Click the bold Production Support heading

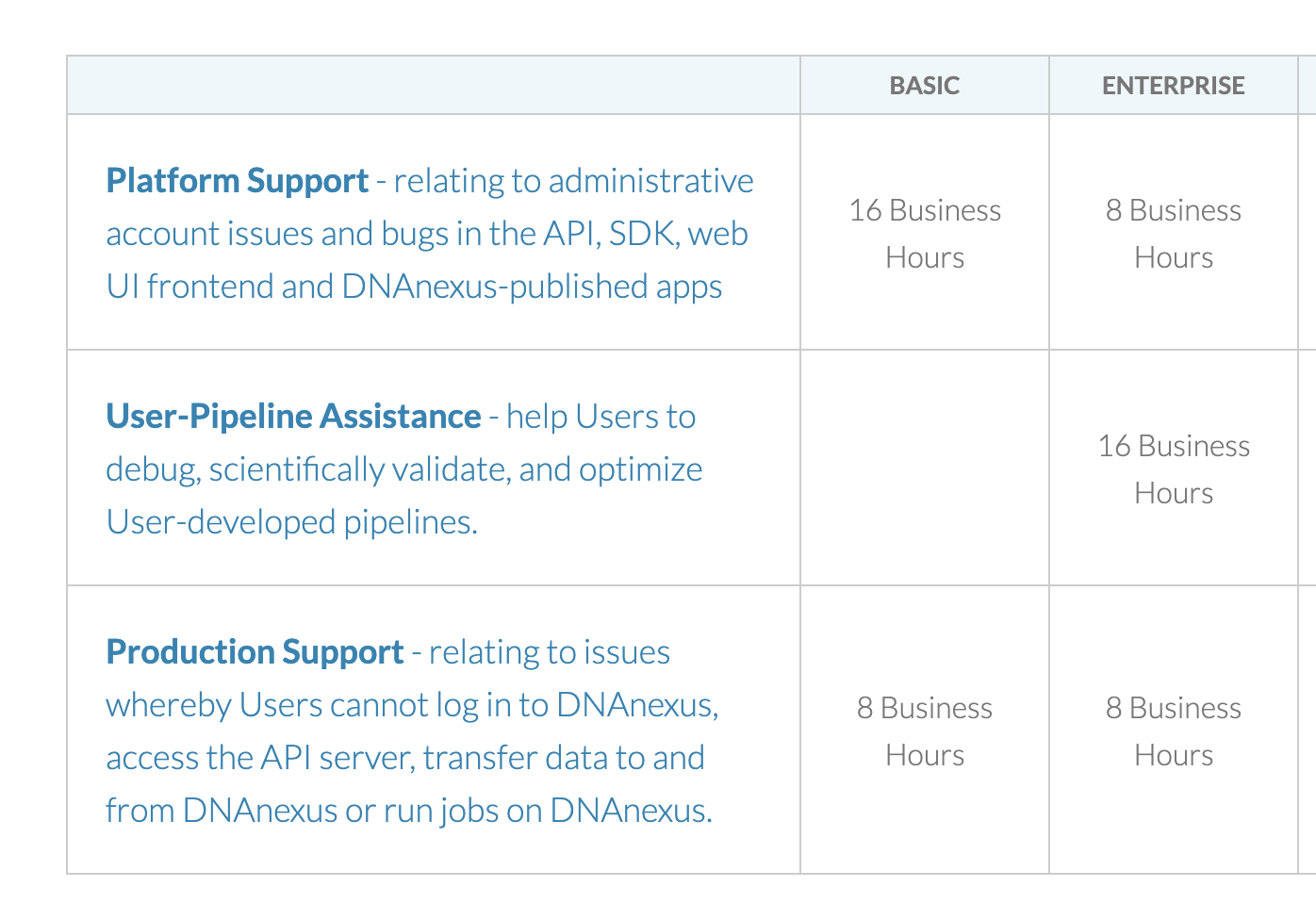tap(255, 652)
